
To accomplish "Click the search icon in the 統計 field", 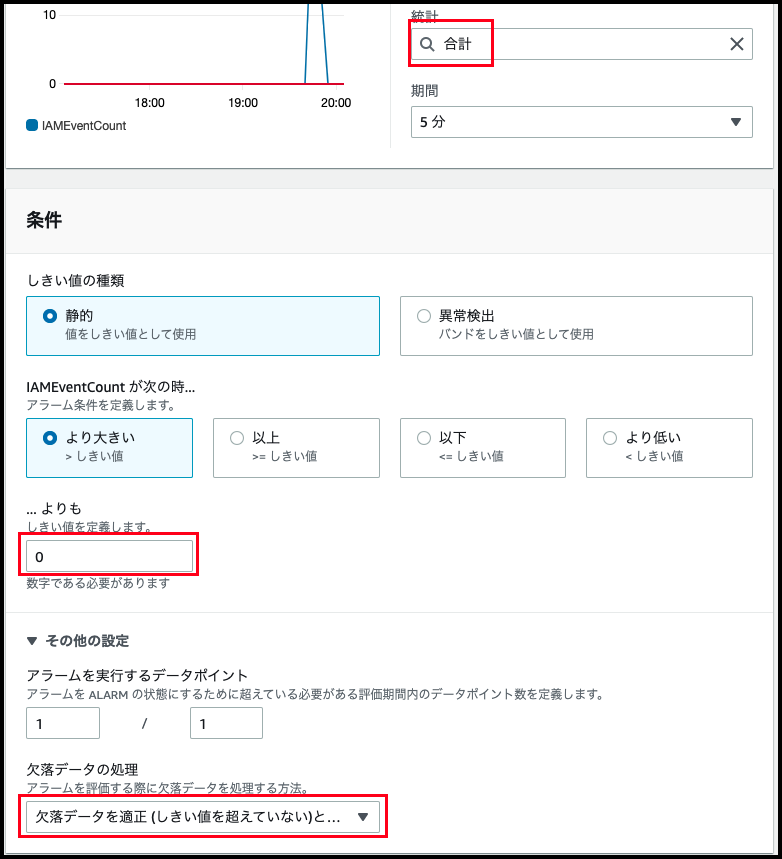I will click(x=427, y=44).
